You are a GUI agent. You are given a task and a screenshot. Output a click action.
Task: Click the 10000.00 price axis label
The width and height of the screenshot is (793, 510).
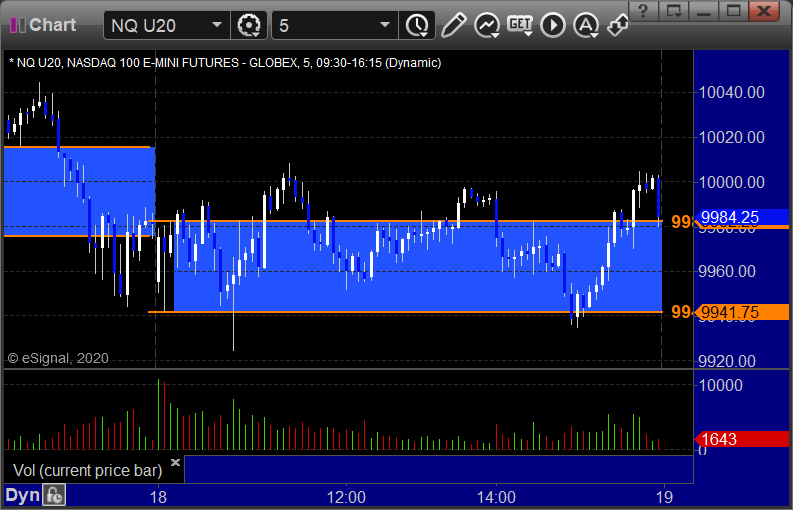(x=731, y=182)
